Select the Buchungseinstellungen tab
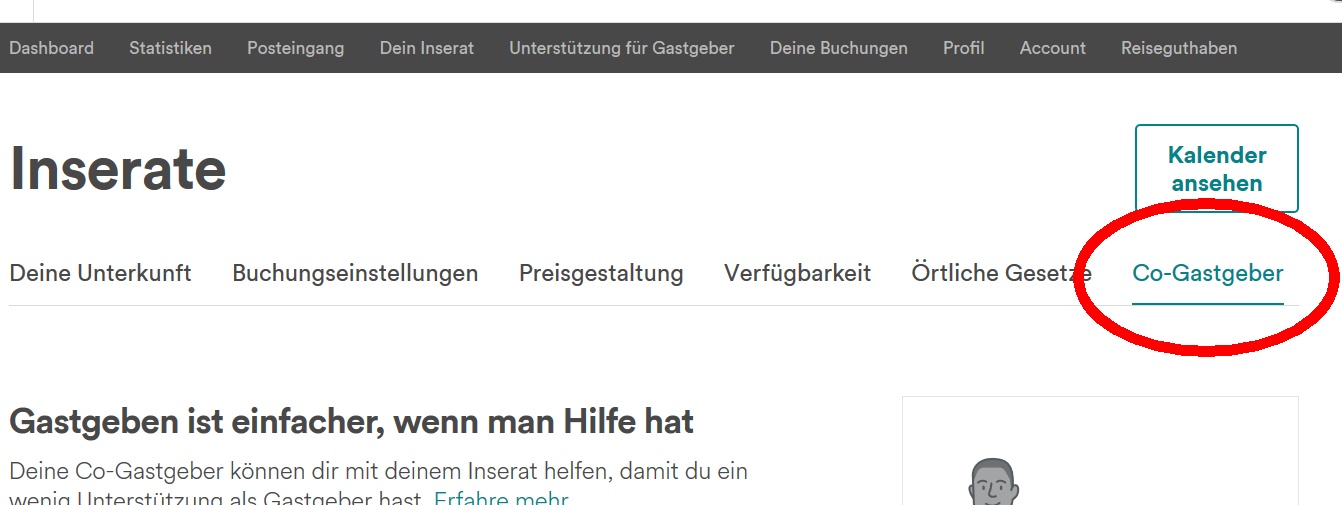The width and height of the screenshot is (1342, 505). [x=355, y=273]
